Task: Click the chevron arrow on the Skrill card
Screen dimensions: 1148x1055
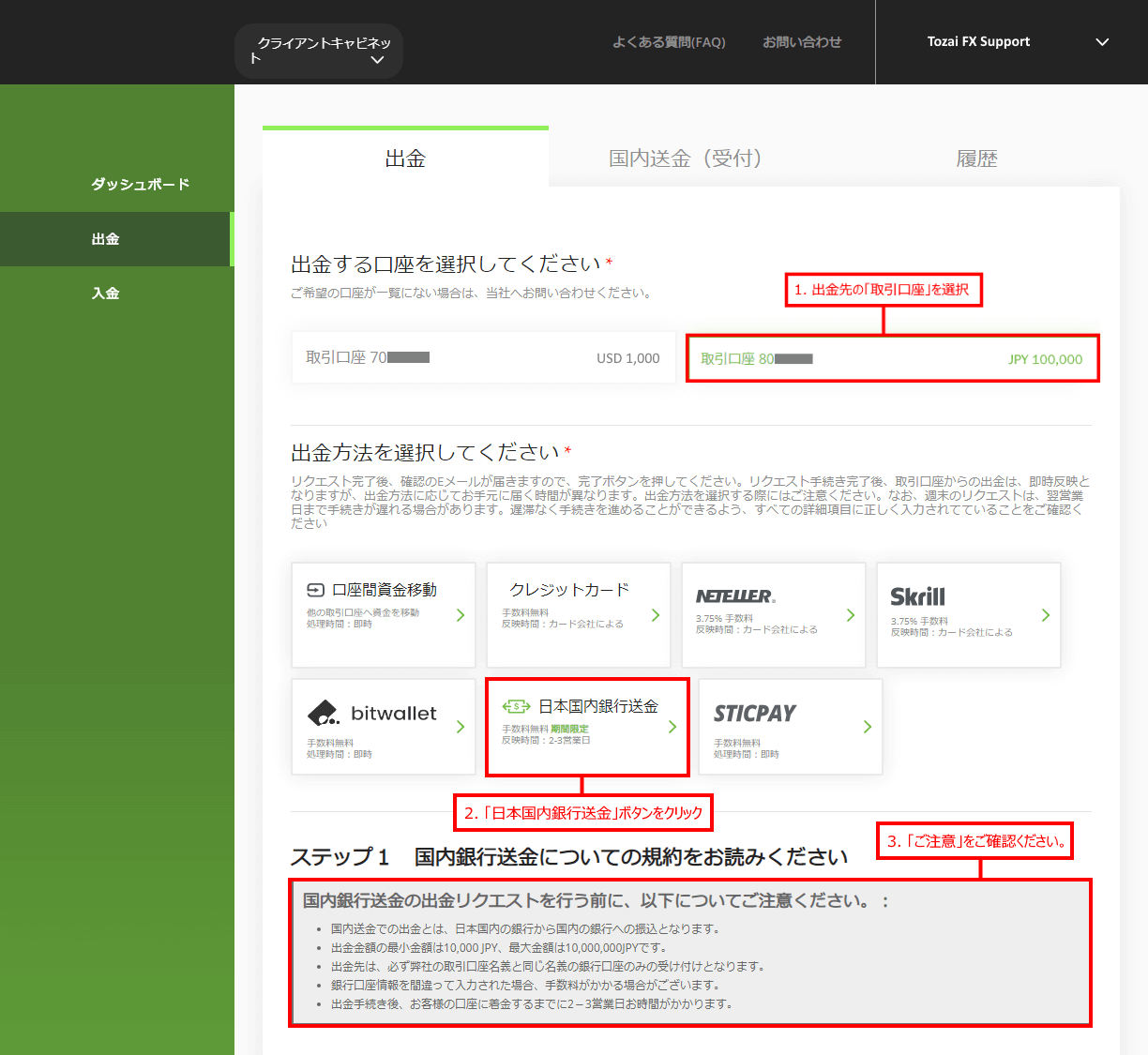Action: tap(1045, 616)
